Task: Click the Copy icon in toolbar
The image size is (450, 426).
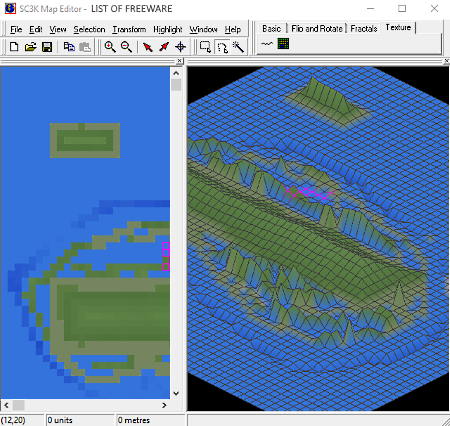Action: coord(69,47)
